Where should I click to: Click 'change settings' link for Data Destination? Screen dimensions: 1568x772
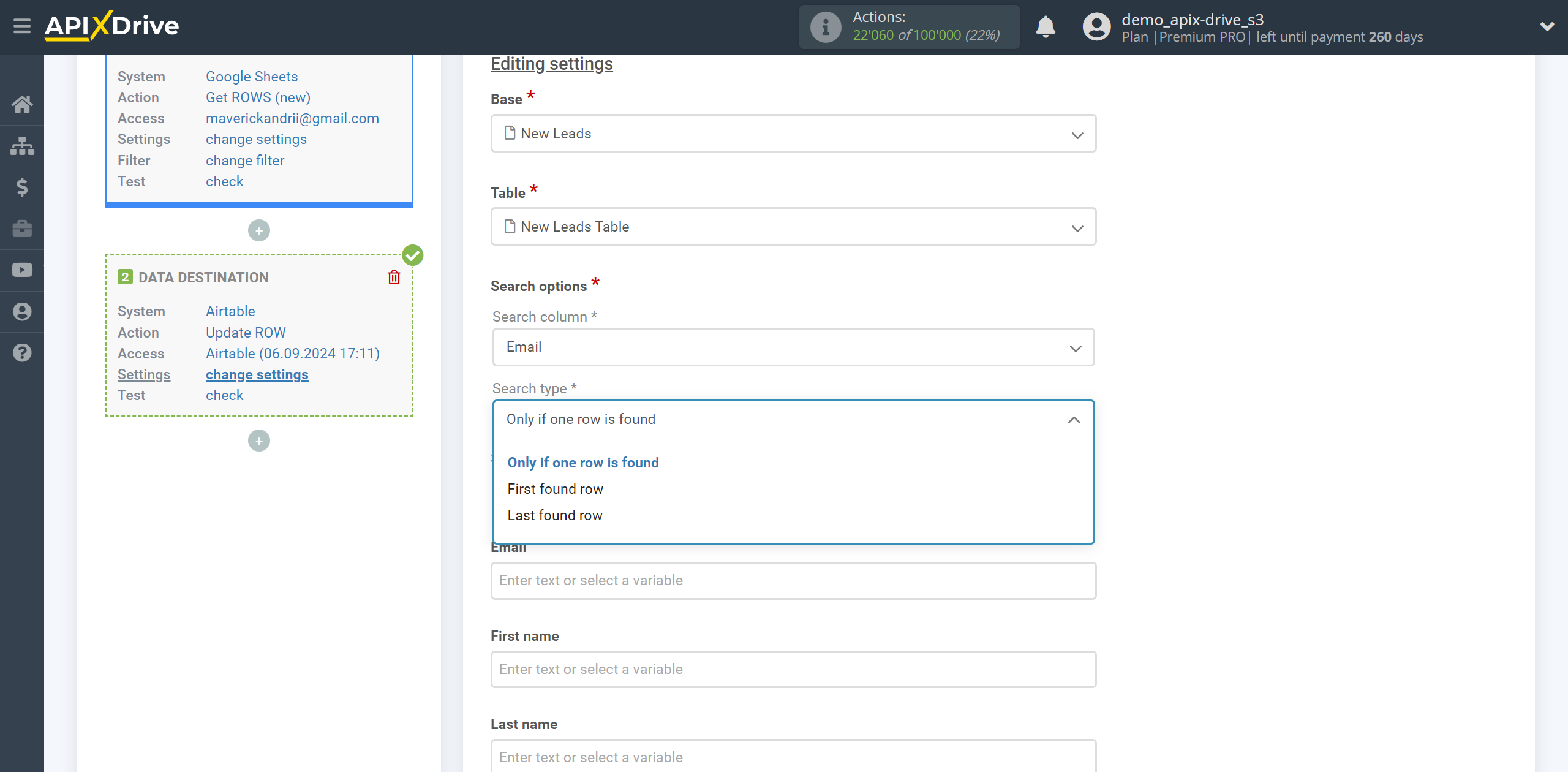click(x=256, y=374)
